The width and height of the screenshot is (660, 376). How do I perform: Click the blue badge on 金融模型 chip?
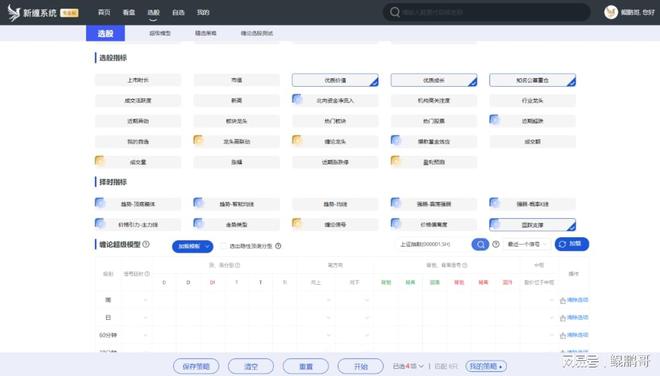[x=198, y=223]
